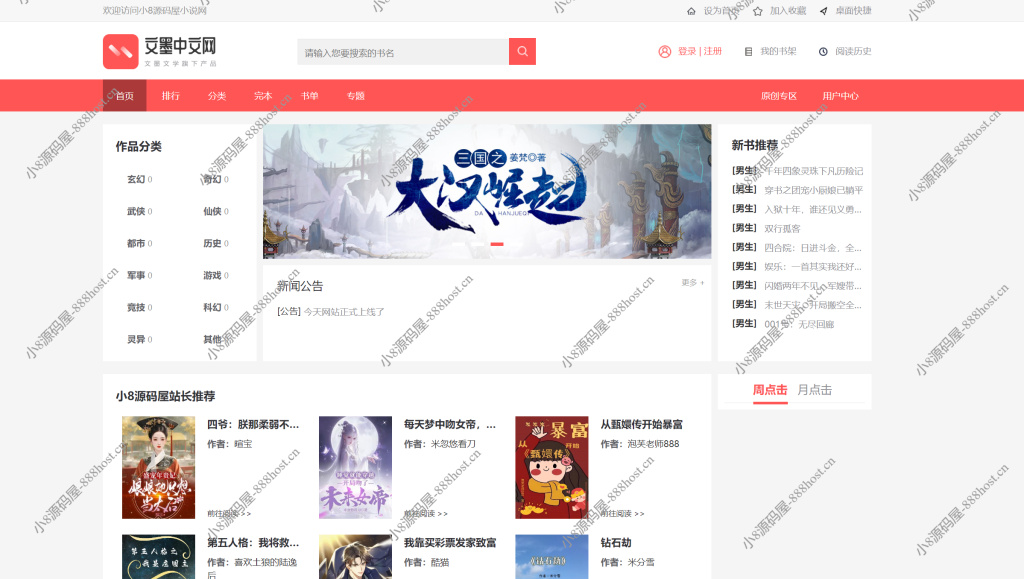1024x579 pixels.
Task: Click cover of 从甄嬛传开始暴富
Action: pyautogui.click(x=552, y=467)
